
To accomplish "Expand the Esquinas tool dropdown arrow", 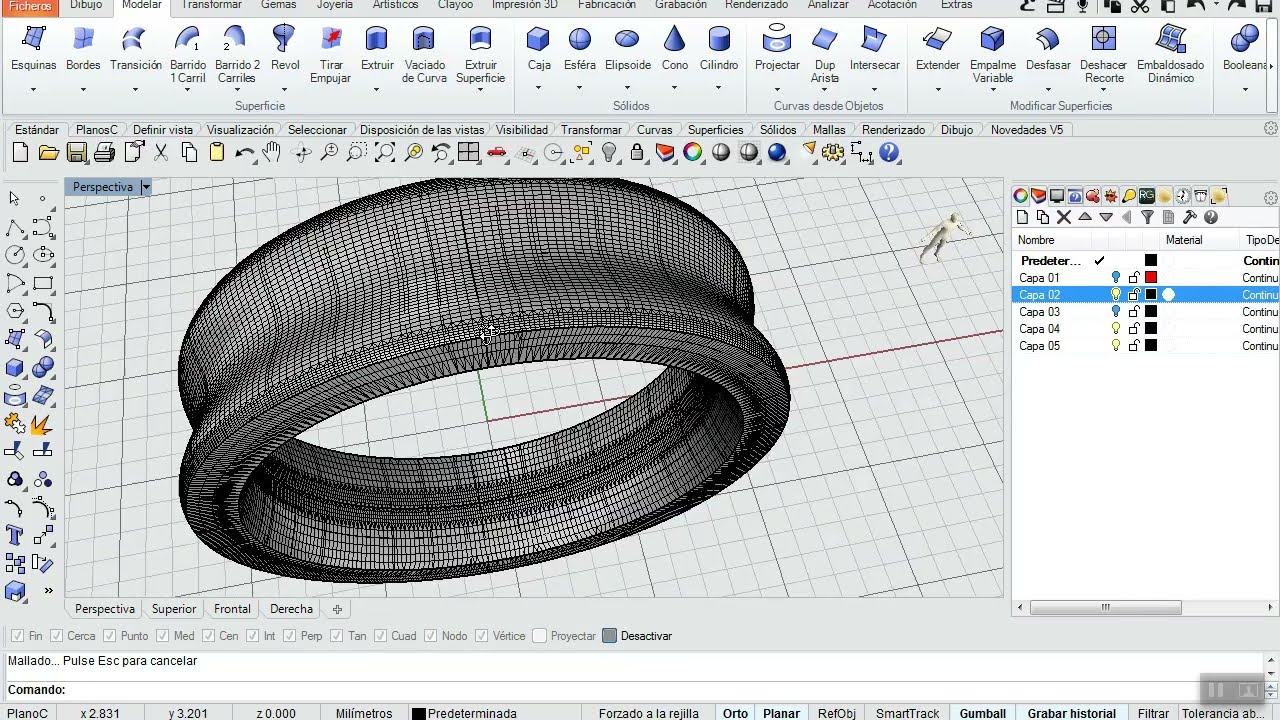I will pyautogui.click(x=33, y=89).
